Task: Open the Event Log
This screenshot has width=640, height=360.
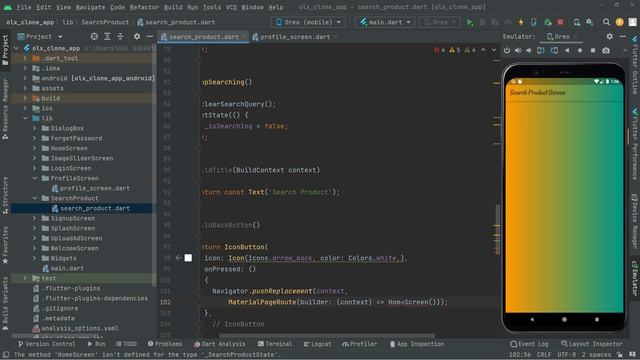Action: 529,344
